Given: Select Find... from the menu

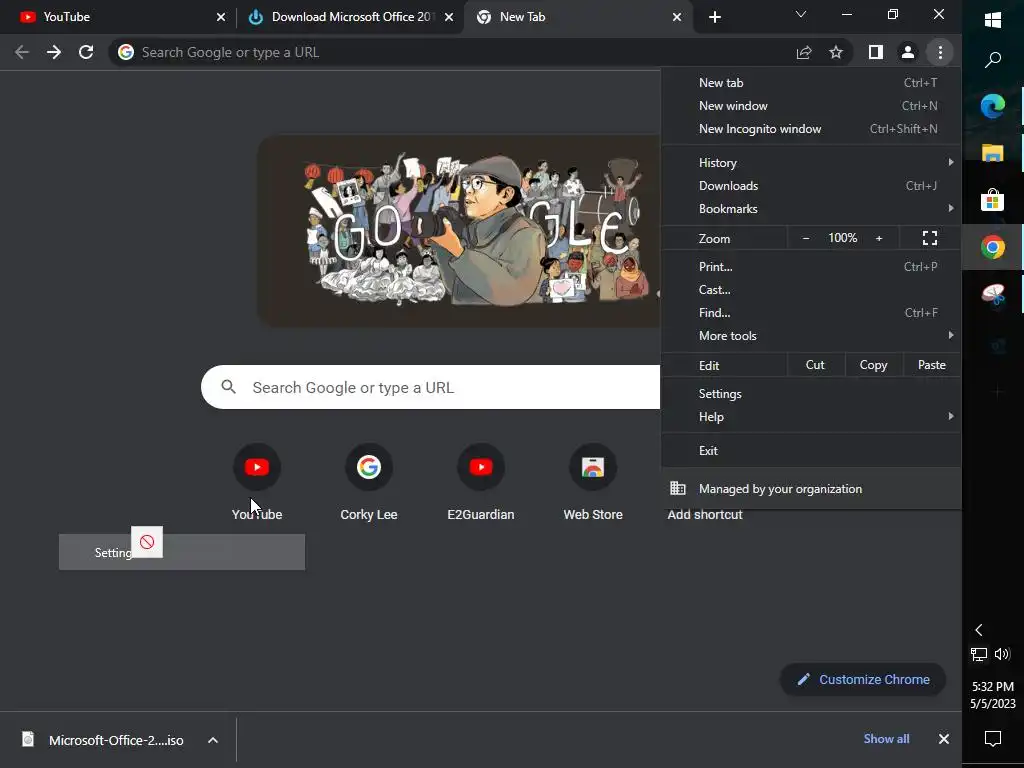Looking at the screenshot, I should (811, 313).
